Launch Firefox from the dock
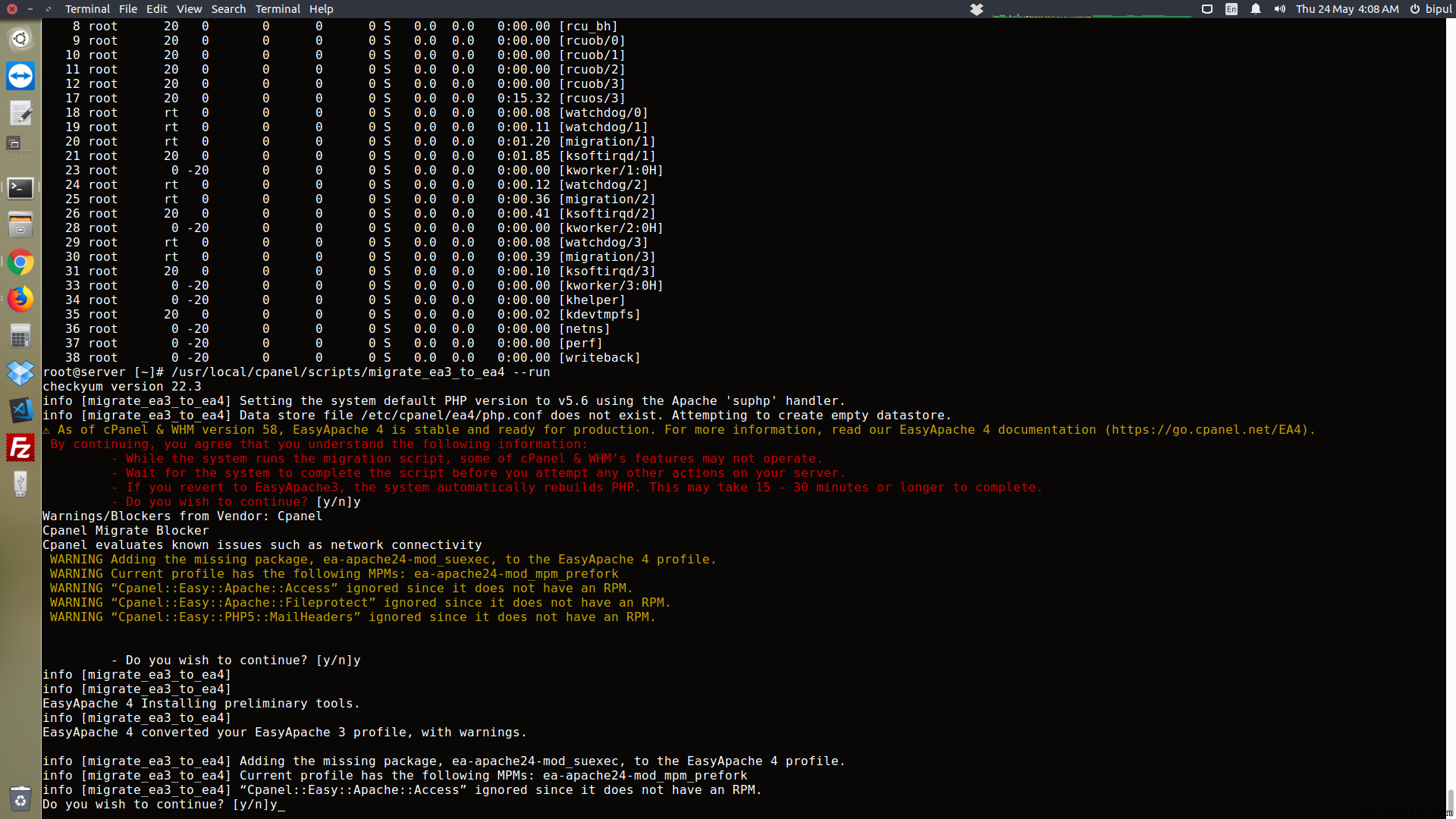This screenshot has height=819, width=1456. (20, 299)
